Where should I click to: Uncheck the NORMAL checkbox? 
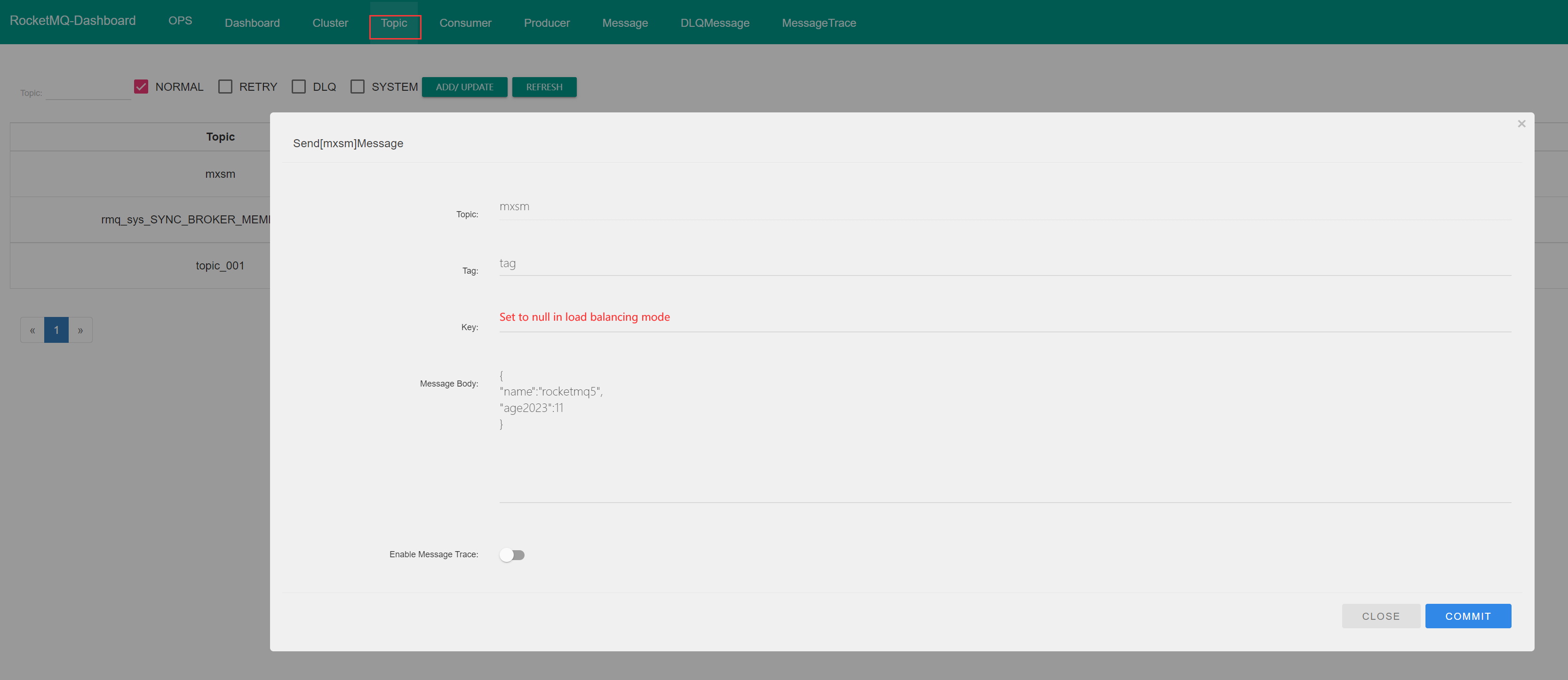point(141,87)
